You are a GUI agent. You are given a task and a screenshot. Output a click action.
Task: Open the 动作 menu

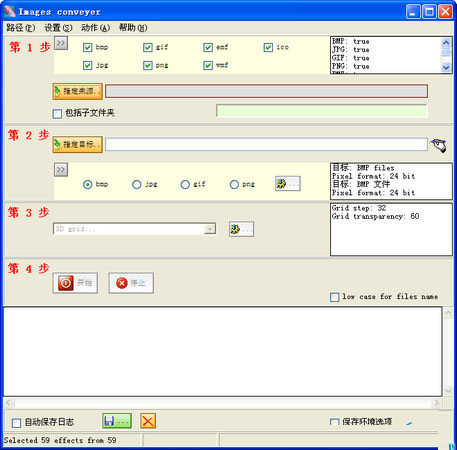tap(96, 28)
